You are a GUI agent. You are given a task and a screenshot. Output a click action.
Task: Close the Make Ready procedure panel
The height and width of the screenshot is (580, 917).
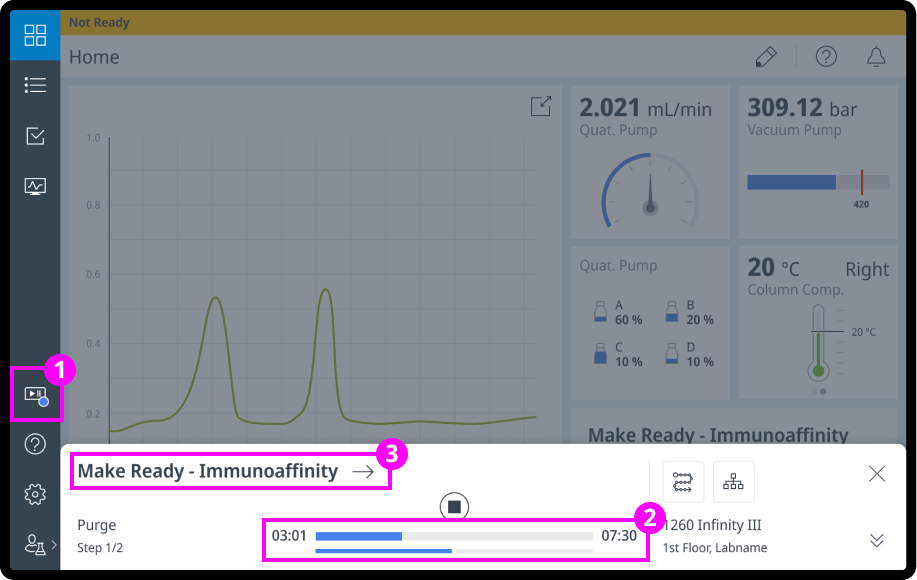tap(877, 474)
